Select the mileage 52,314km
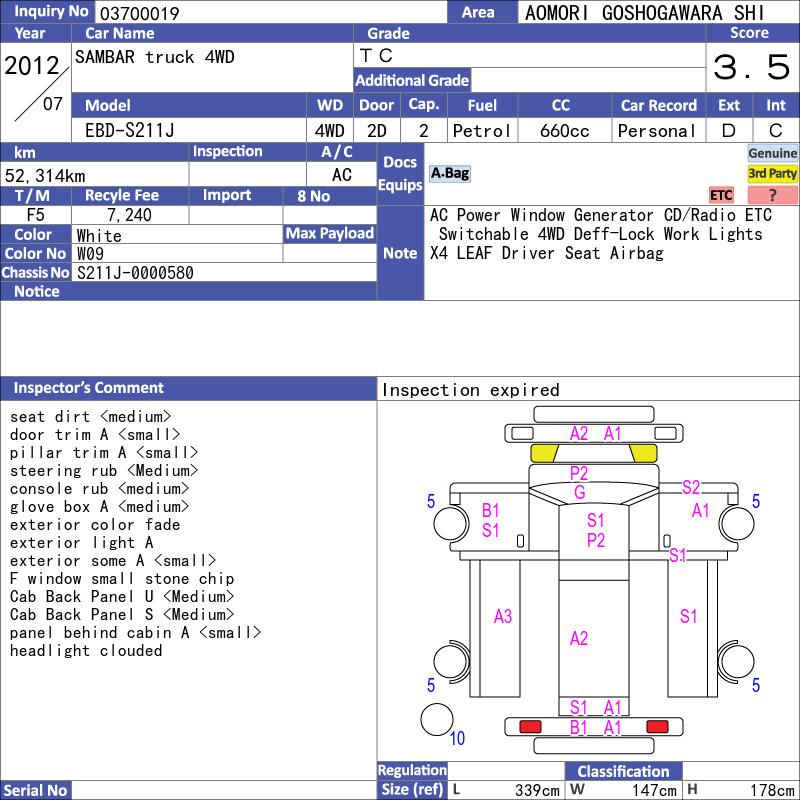 coord(45,176)
